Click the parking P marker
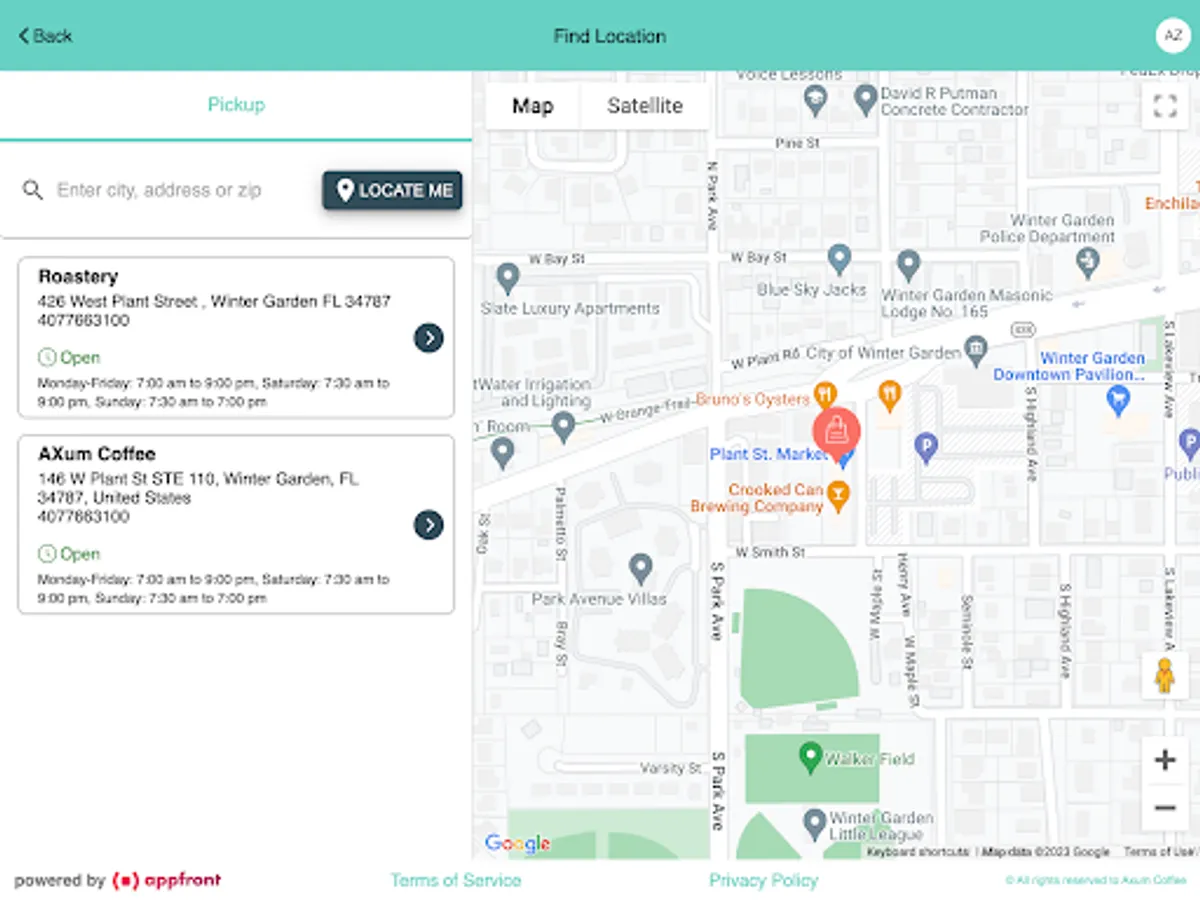 pyautogui.click(x=926, y=449)
